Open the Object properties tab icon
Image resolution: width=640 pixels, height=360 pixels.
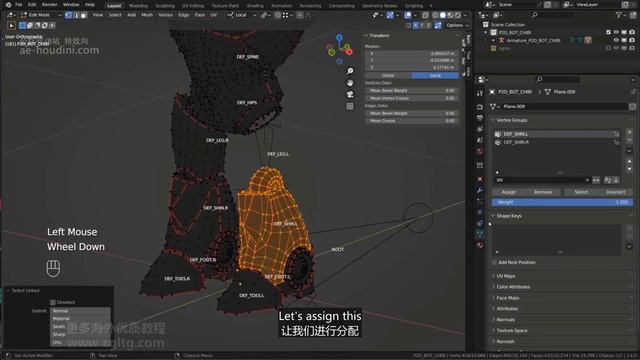[x=480, y=179]
